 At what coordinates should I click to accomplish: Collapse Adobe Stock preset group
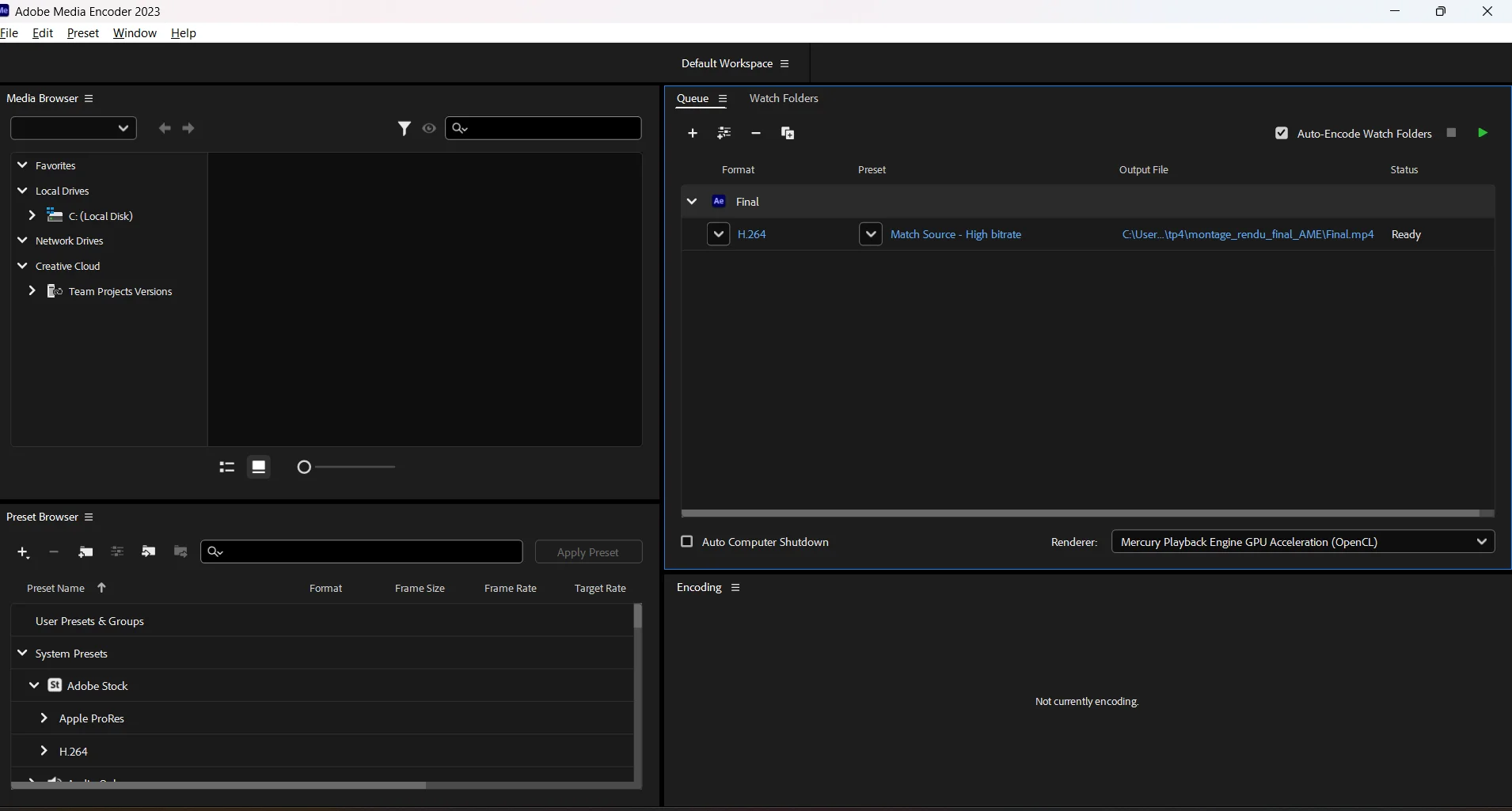coord(34,685)
